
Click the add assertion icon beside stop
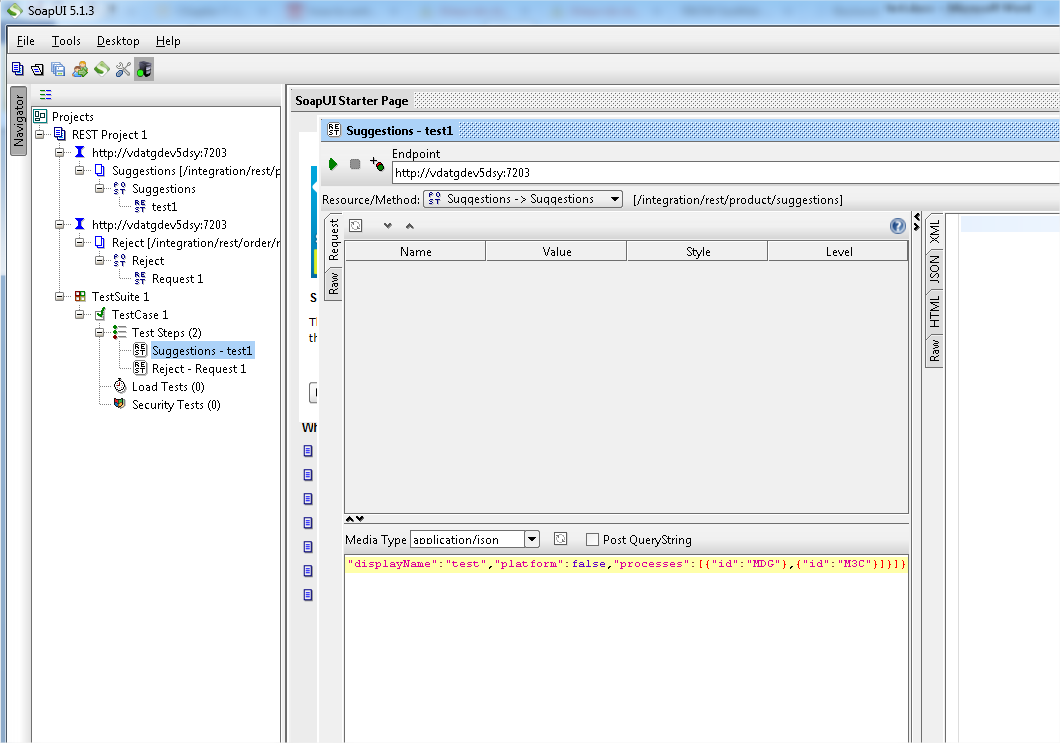(x=377, y=164)
